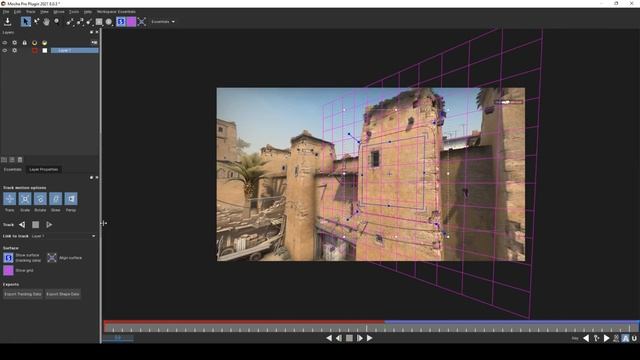640x360 pixels.
Task: Select Layer 1 in layers list
Action: pos(74,51)
